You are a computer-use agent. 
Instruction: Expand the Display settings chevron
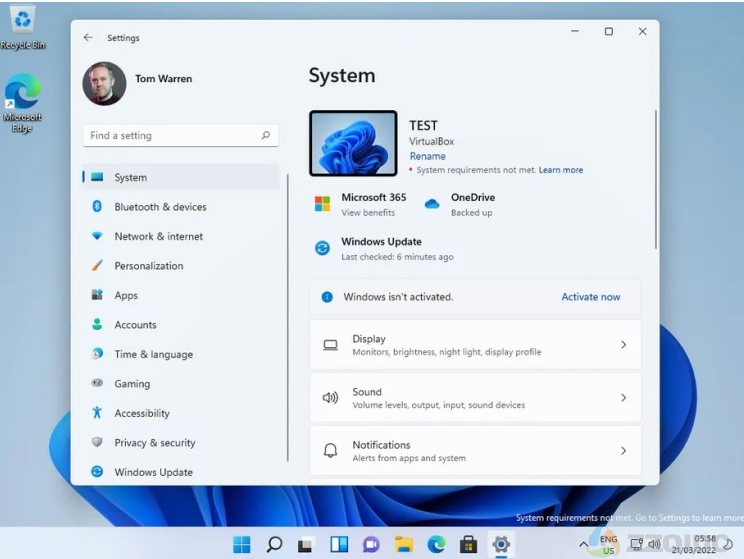623,345
